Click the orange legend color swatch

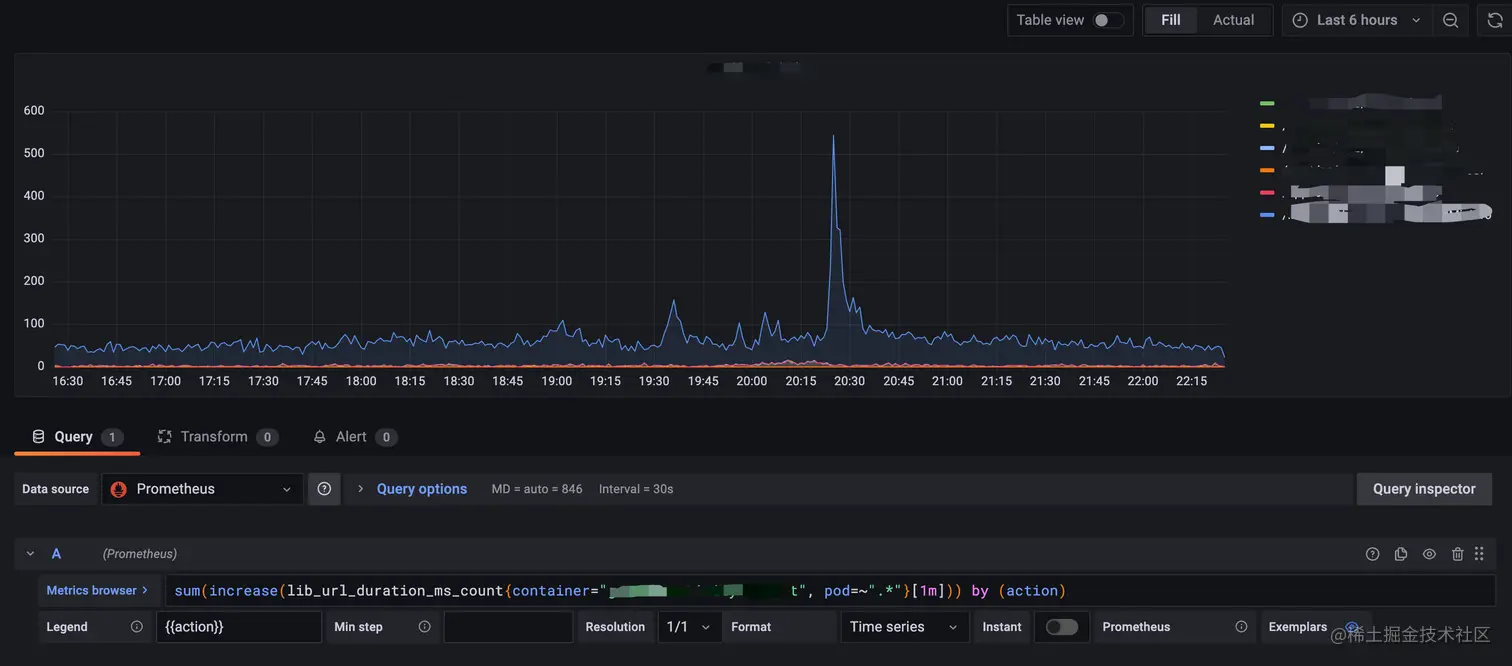pos(1267,170)
